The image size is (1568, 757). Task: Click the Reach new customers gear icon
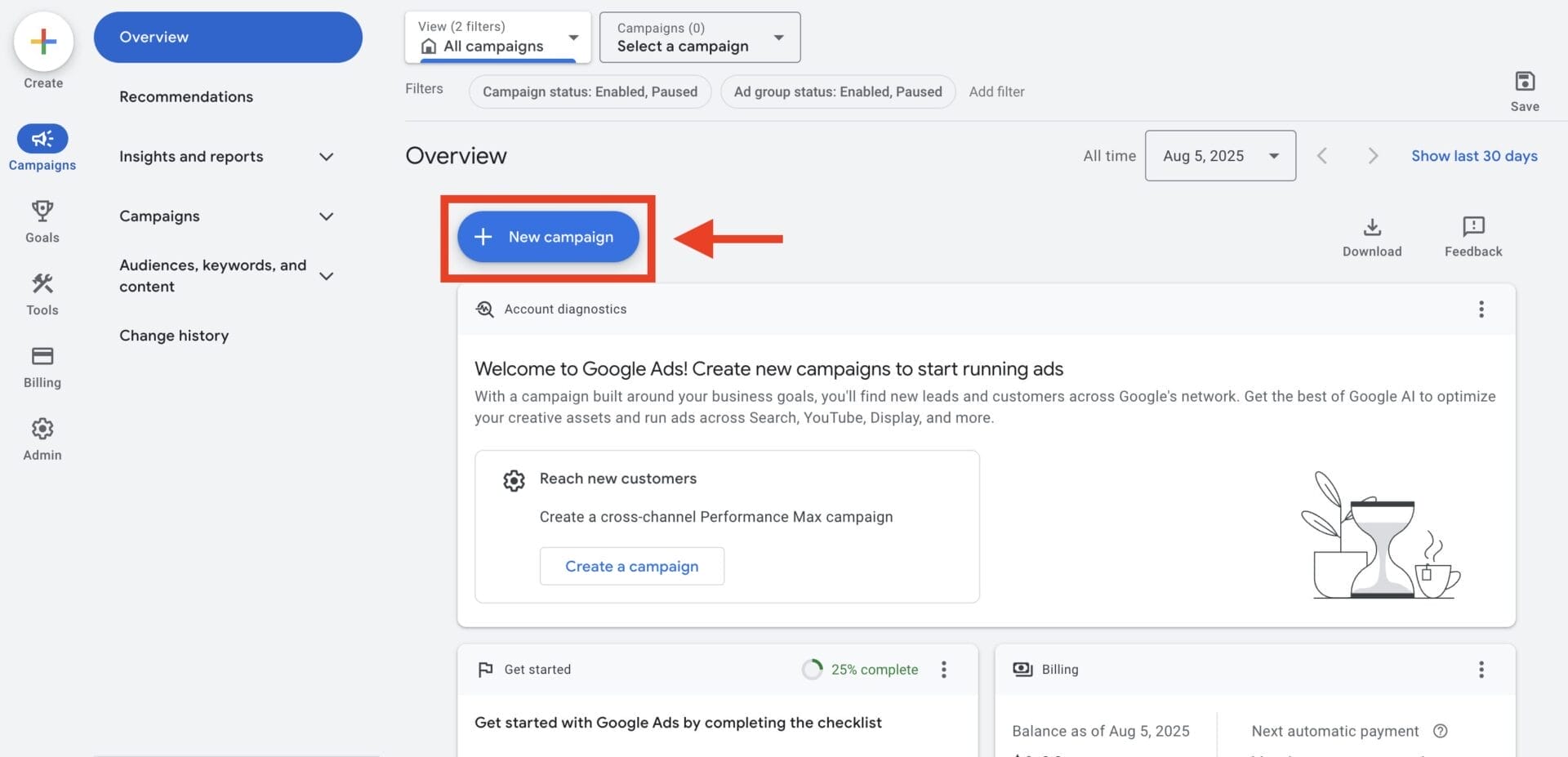click(514, 480)
